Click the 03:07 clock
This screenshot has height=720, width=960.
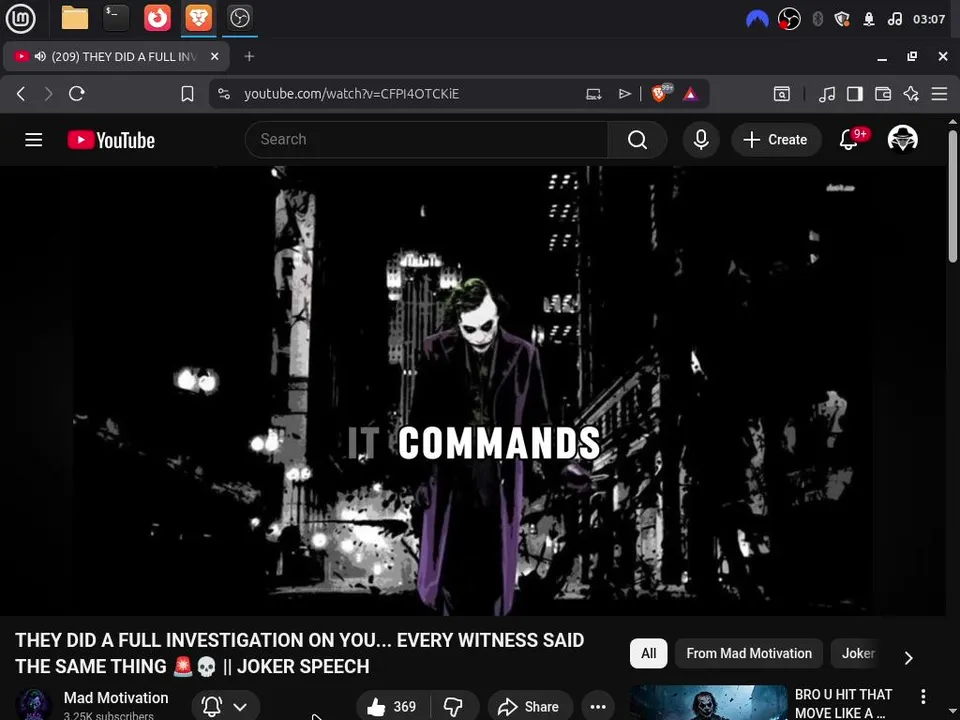929,20
